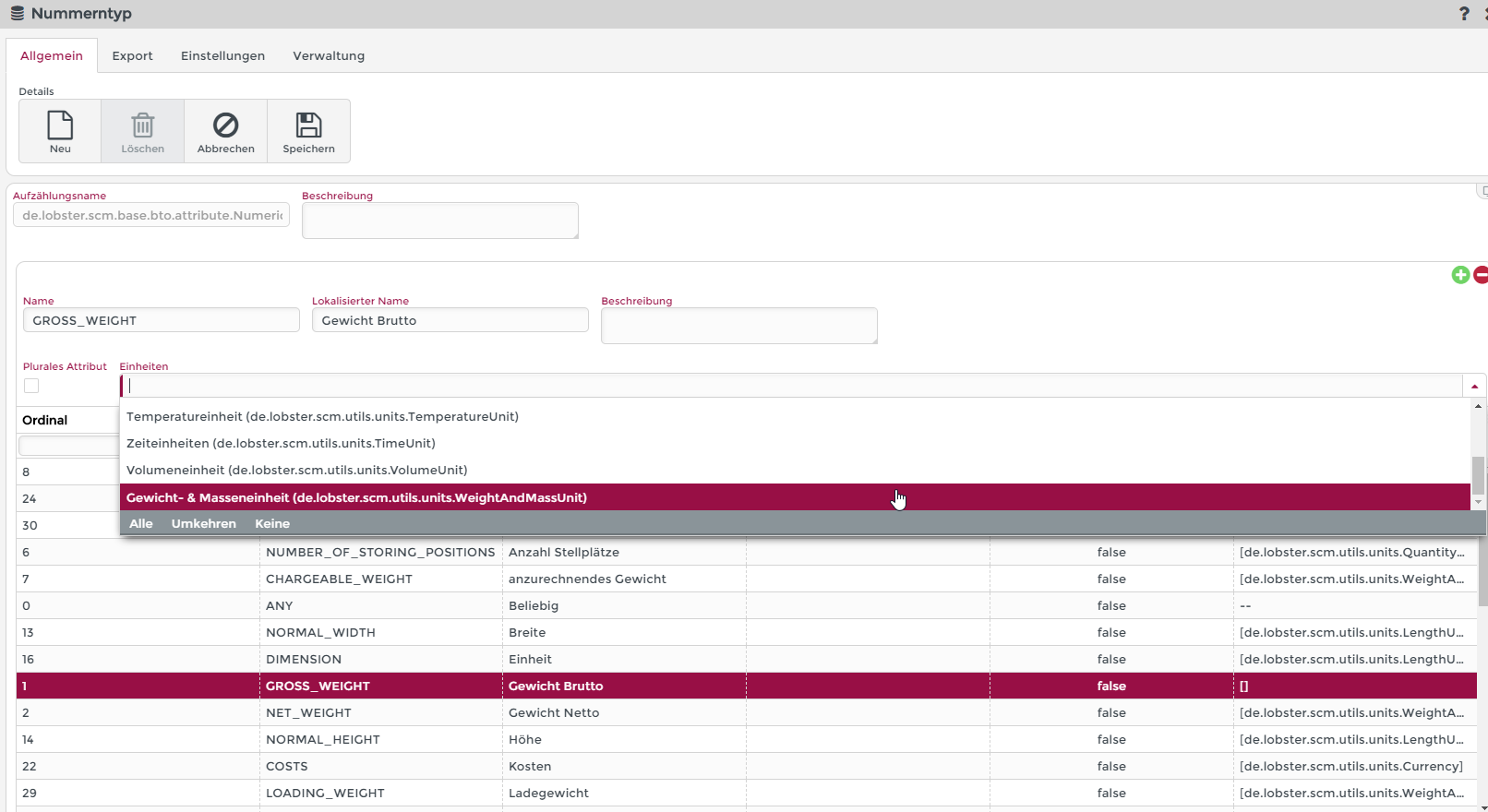The width and height of the screenshot is (1488, 812).
Task: Click the Kosten cell
Action: pos(624,766)
